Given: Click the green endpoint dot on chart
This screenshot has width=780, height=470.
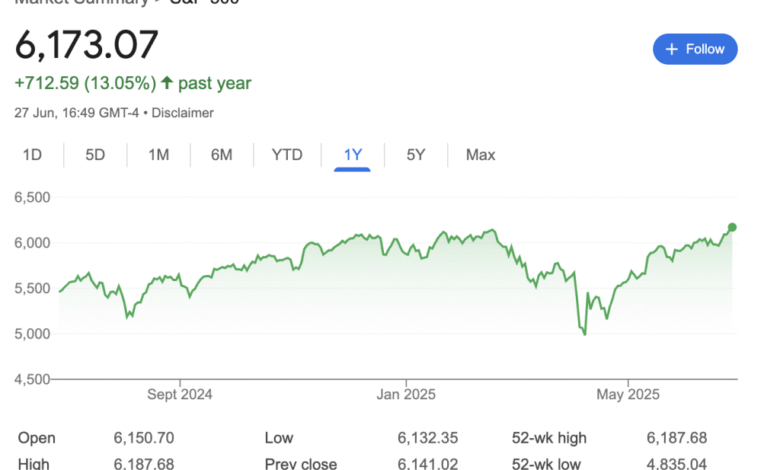Looking at the screenshot, I should pyautogui.click(x=732, y=227).
